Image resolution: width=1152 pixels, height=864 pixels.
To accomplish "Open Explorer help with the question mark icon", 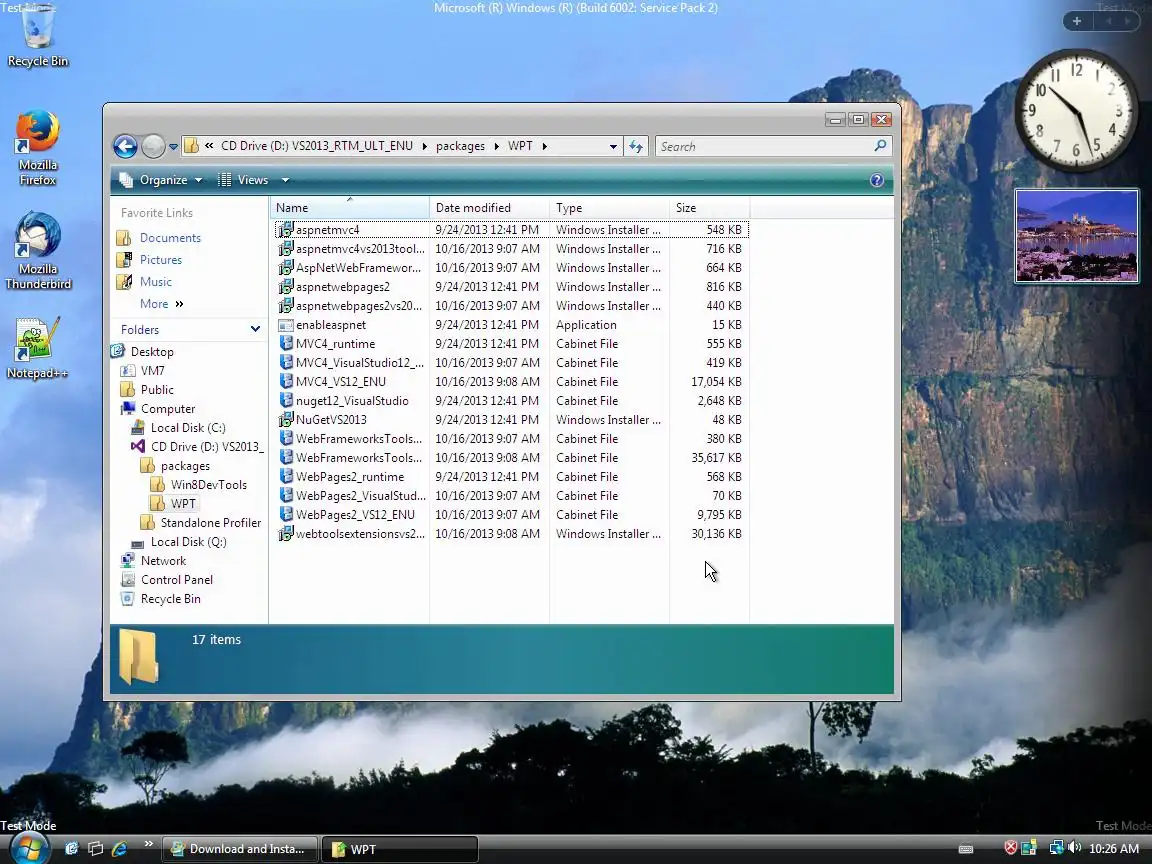I will [x=876, y=180].
